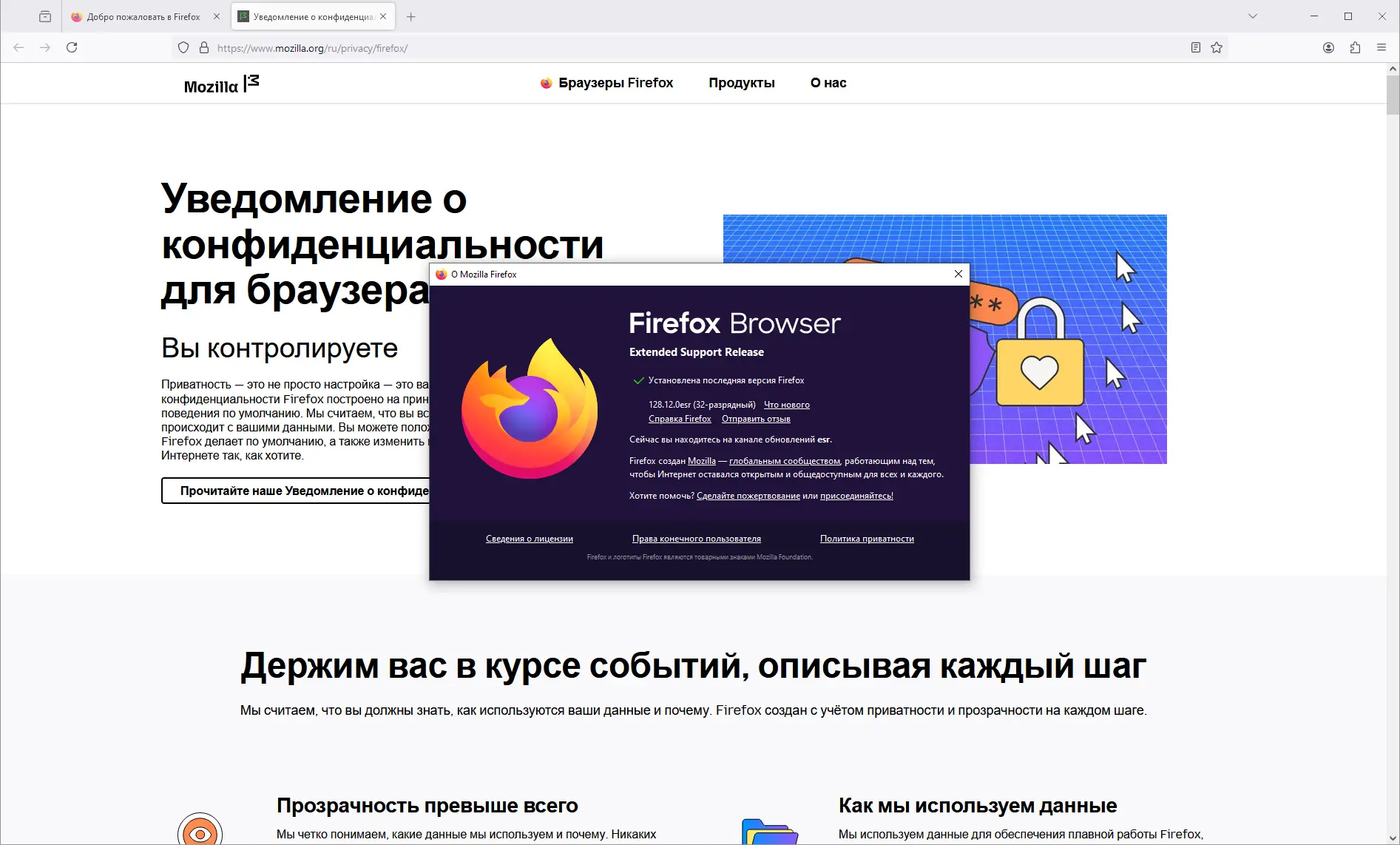Close the 'О Mozilla Firefox' dialog
This screenshot has height=845, width=1400.
point(958,274)
